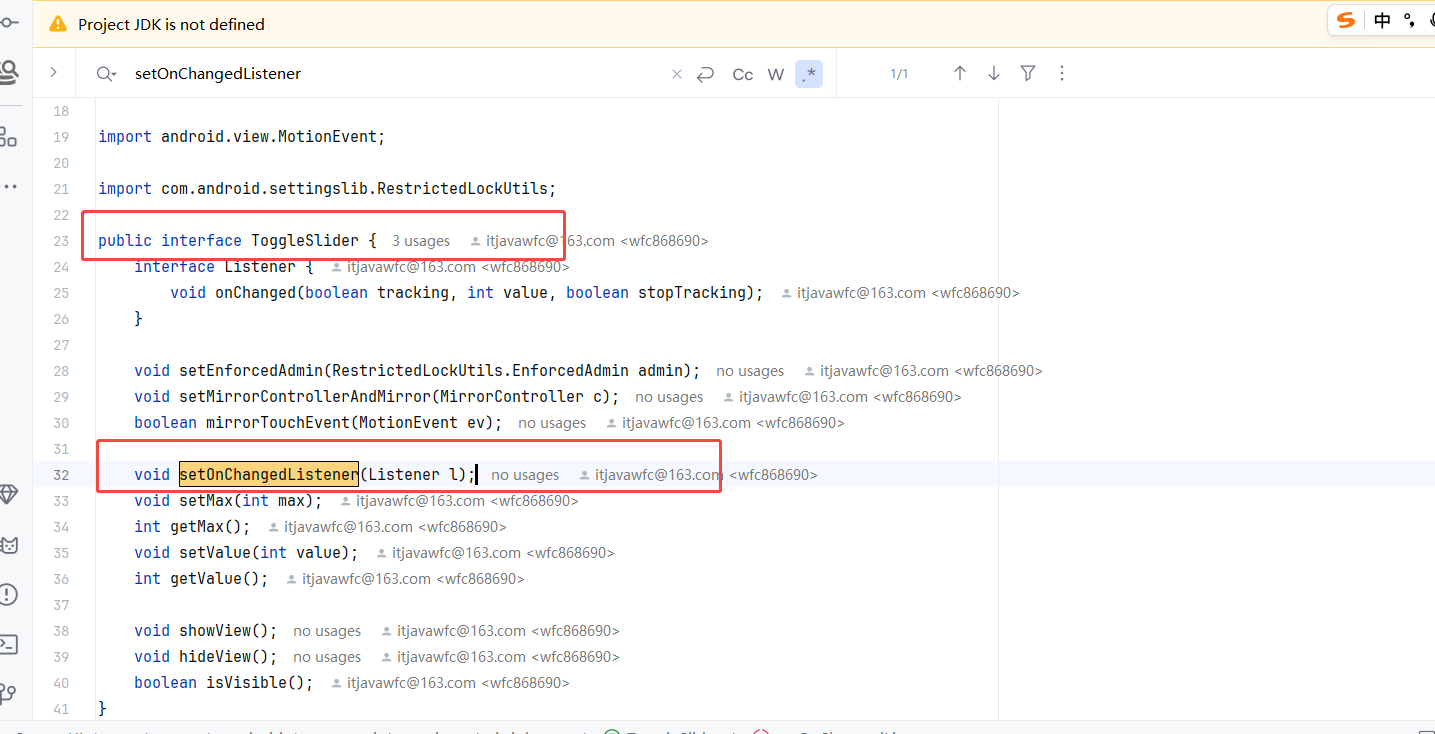The width and height of the screenshot is (1435, 734).
Task: Click the author hint beside getMax()
Action: 387,527
